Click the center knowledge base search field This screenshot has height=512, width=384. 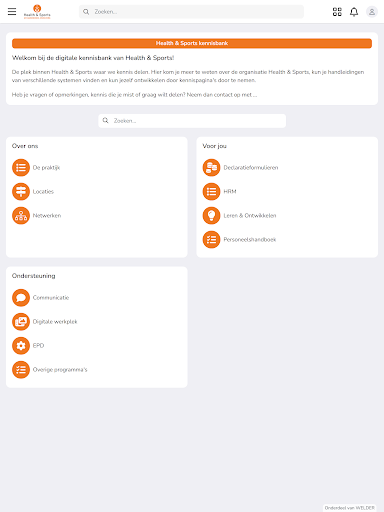point(192,121)
